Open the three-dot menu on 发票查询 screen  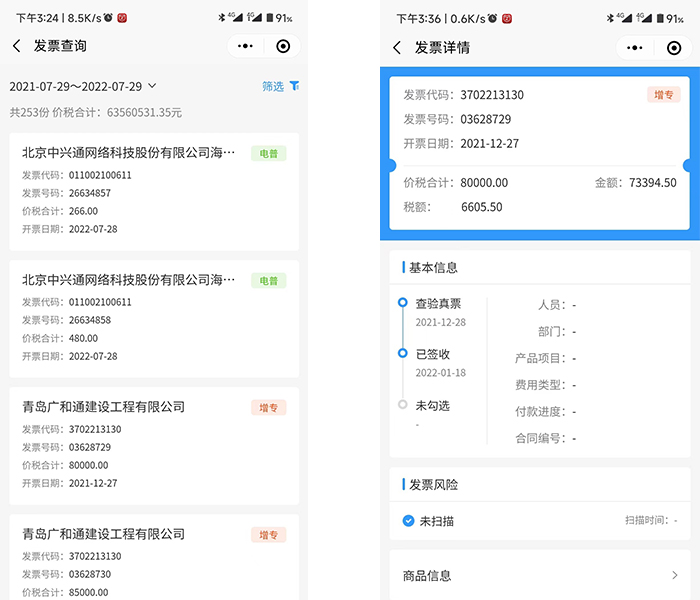click(x=245, y=46)
